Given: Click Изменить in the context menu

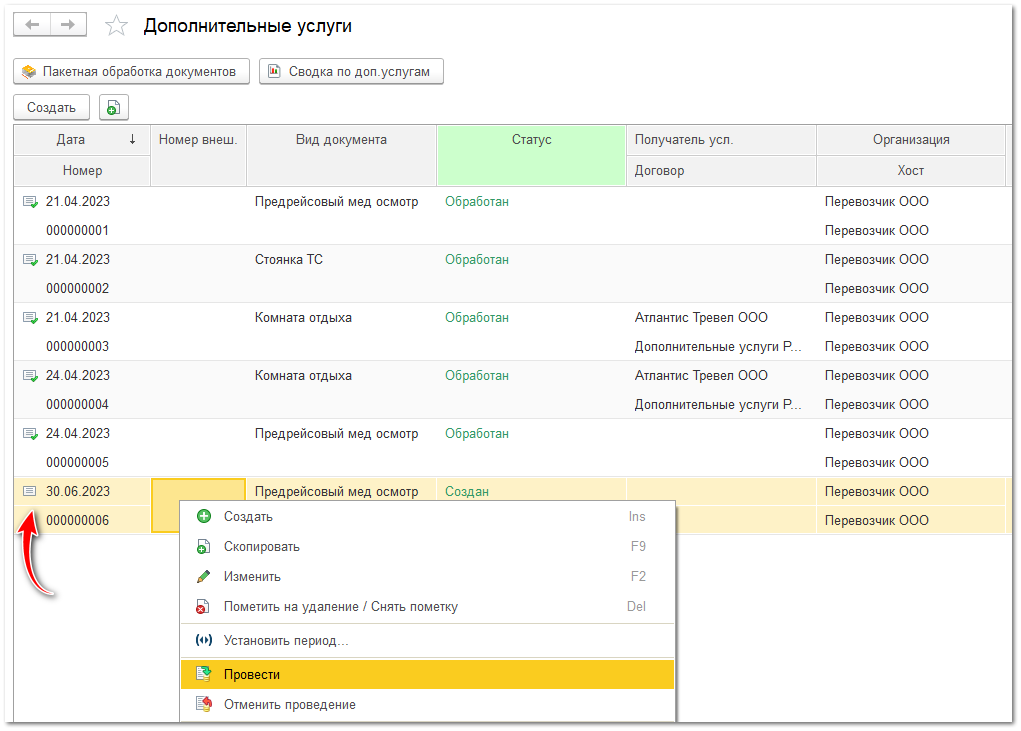Looking at the screenshot, I should (x=252, y=577).
